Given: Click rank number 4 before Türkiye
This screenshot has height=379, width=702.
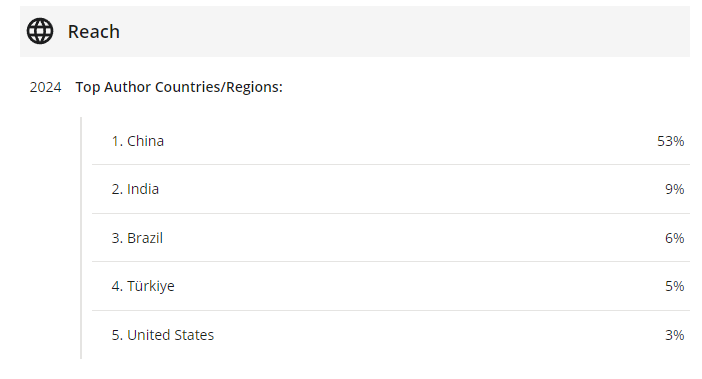Looking at the screenshot, I should tap(117, 286).
